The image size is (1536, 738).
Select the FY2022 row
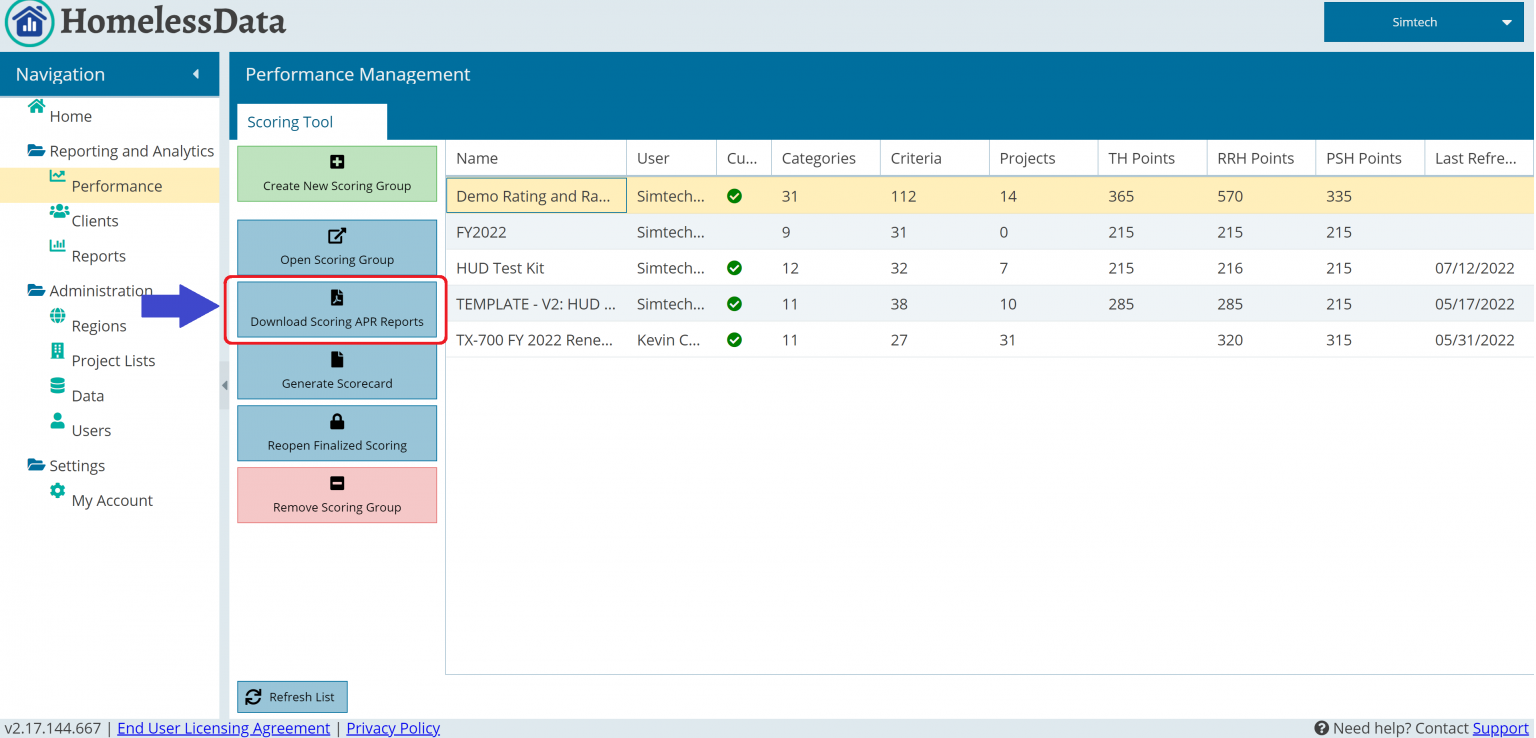(989, 232)
